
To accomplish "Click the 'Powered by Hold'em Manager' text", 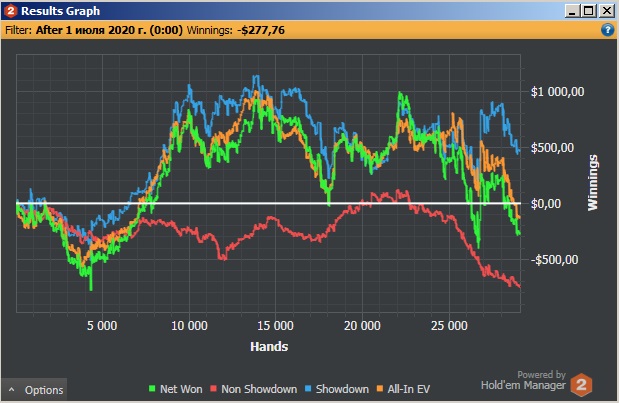I will (x=523, y=380).
